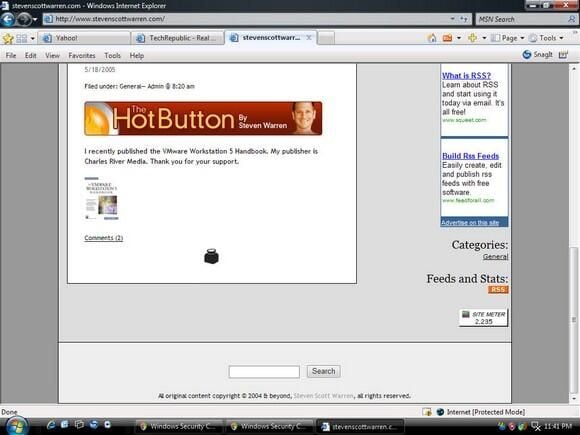Click the VMware Workstation book cover thumbnail
This screenshot has width=580, height=435.
[101, 199]
